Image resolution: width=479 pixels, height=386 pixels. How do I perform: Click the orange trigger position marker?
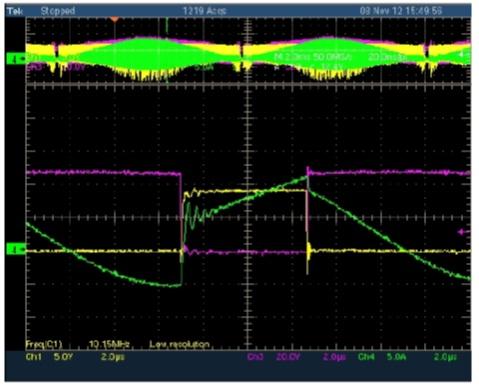tap(114, 20)
